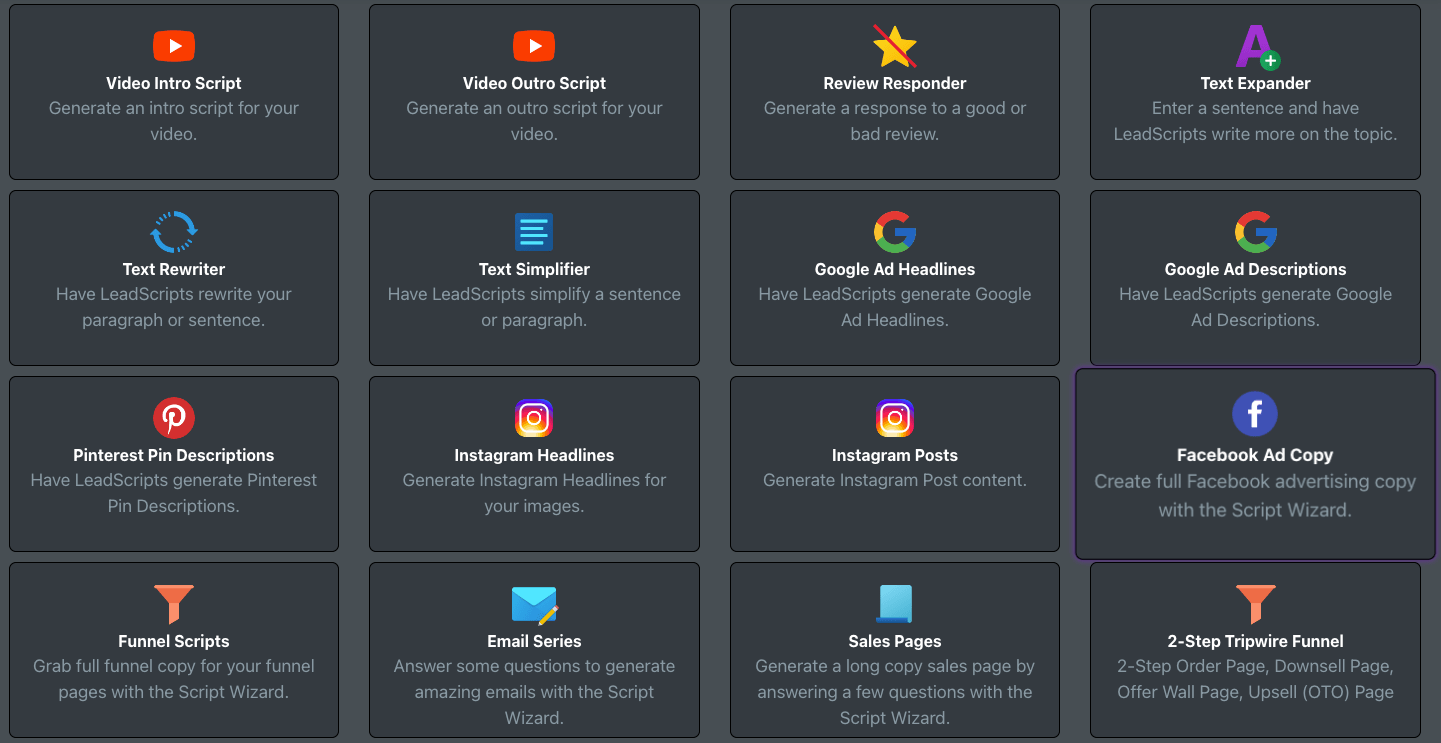Open the Sales Pages script wizard

(894, 650)
